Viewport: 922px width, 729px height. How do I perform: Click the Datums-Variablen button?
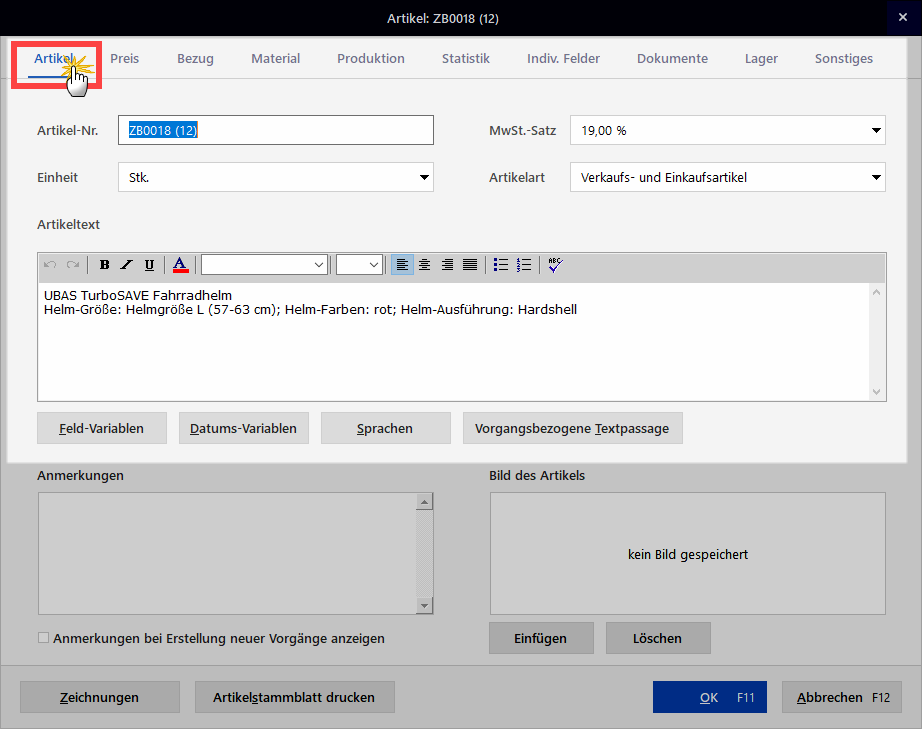coord(243,428)
